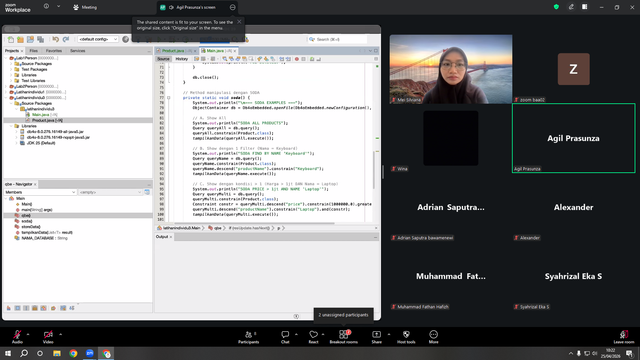The width and height of the screenshot is (640, 360).
Task: Dismiss the shared content size notice
Action: click(239, 22)
